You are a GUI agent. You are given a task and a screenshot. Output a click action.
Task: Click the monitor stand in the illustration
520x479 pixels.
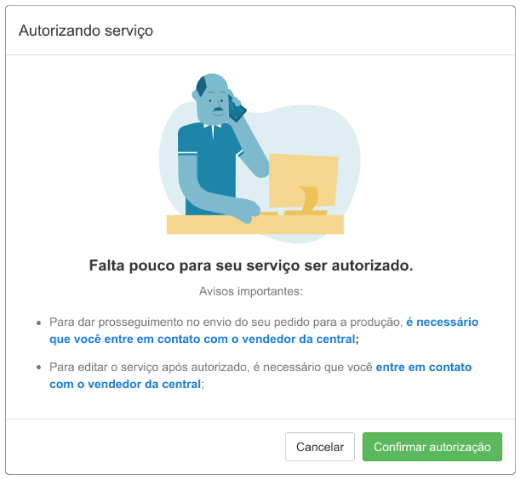[308, 202]
